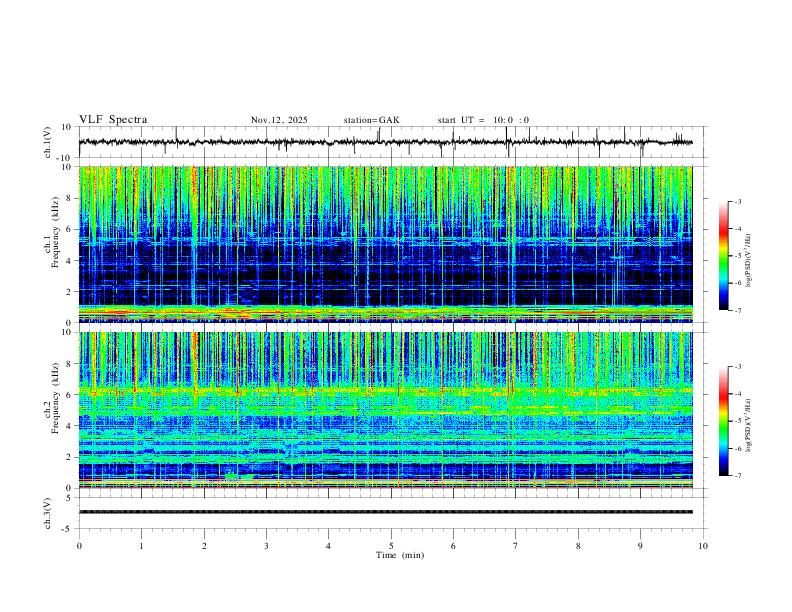Click the "VLF Spectra" plot title
This screenshot has height=612, width=792.
pyautogui.click(x=113, y=120)
